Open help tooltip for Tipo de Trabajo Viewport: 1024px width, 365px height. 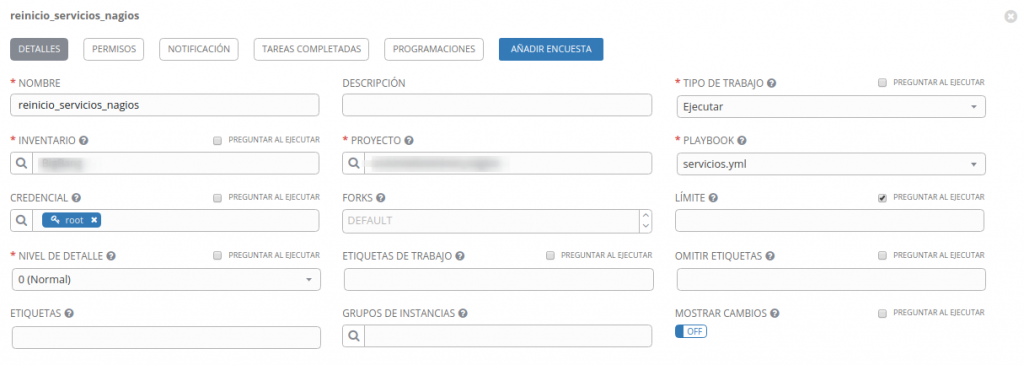(x=771, y=84)
